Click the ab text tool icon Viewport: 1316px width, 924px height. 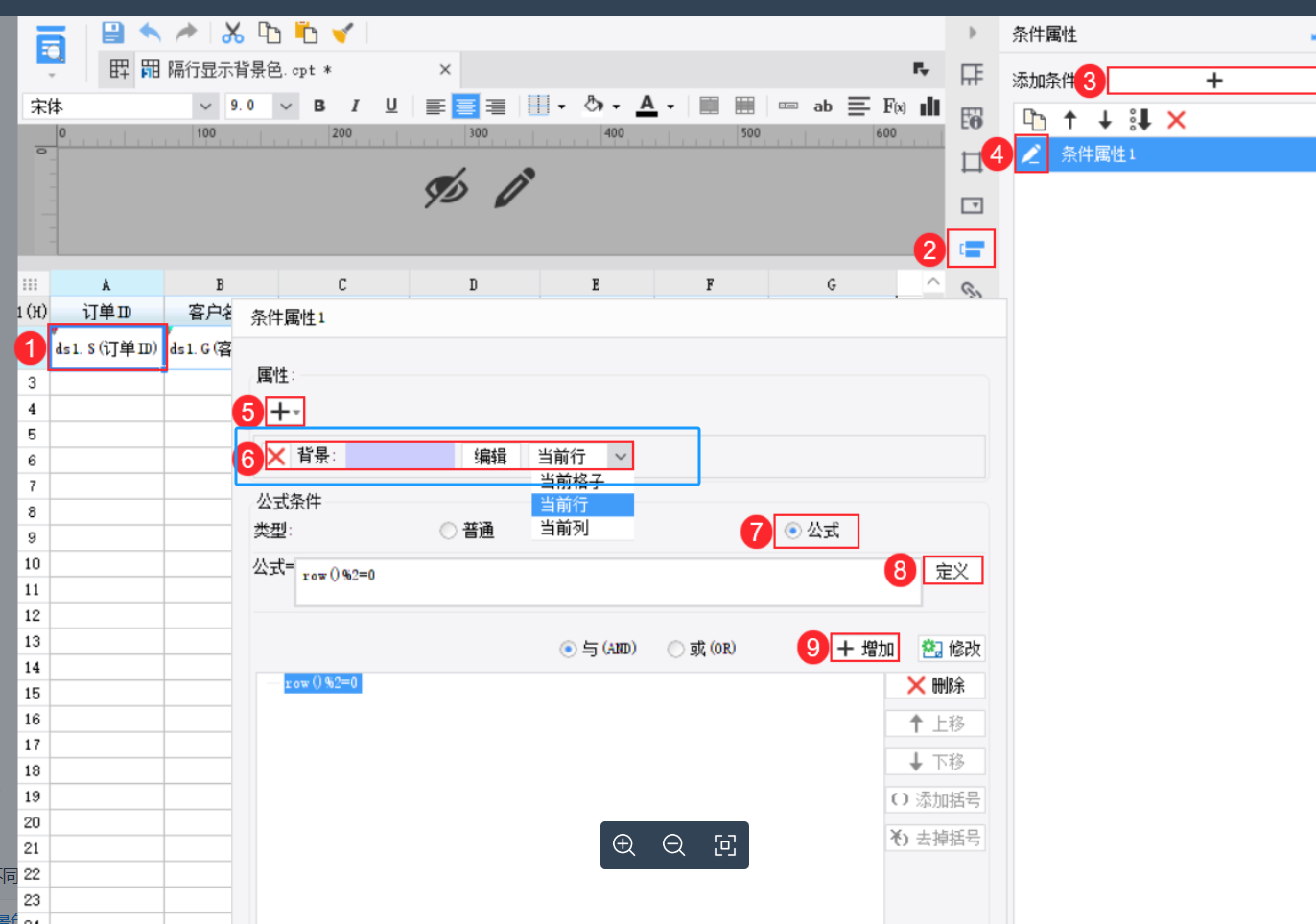click(x=823, y=106)
